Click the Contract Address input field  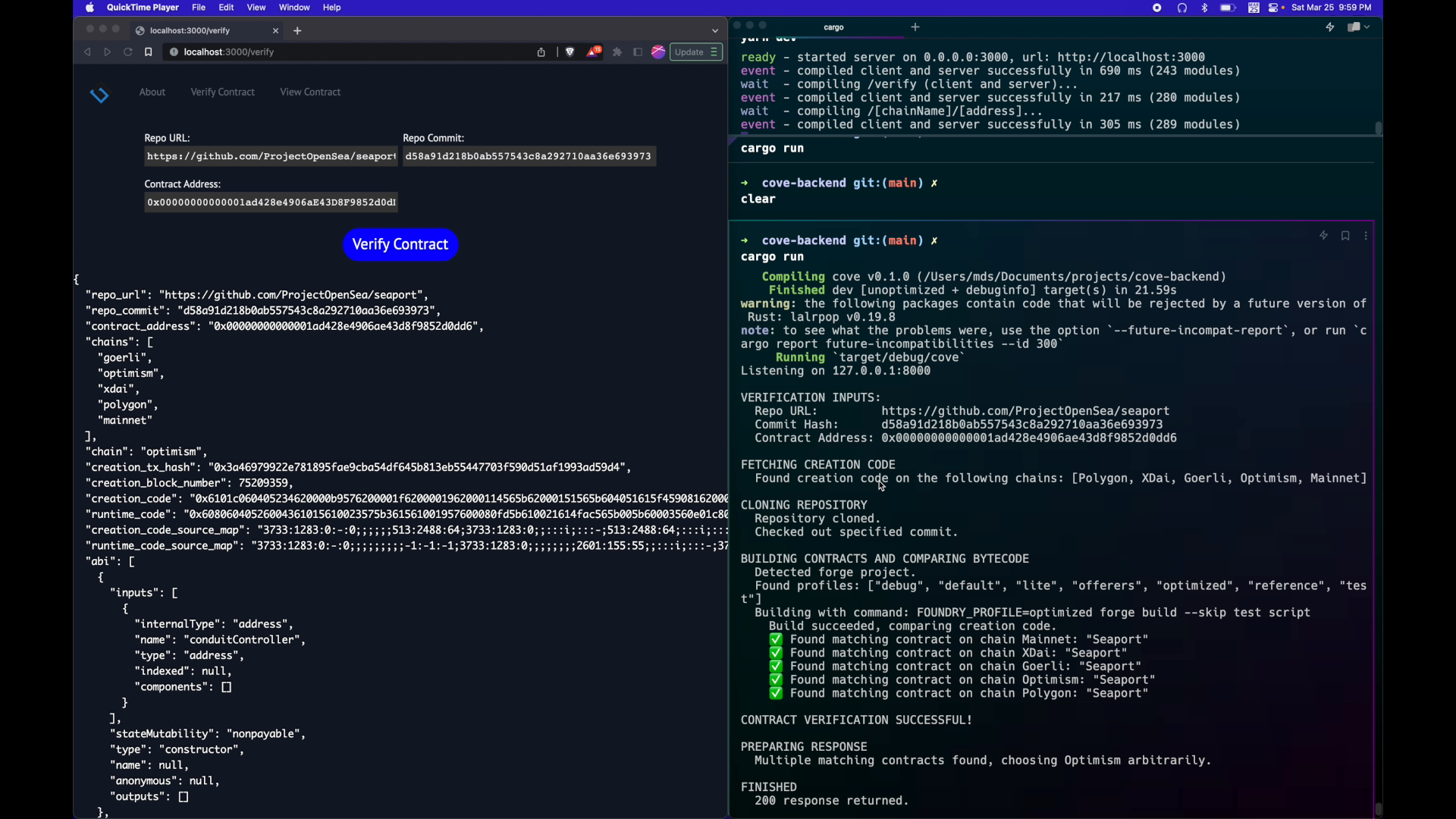[x=271, y=202]
